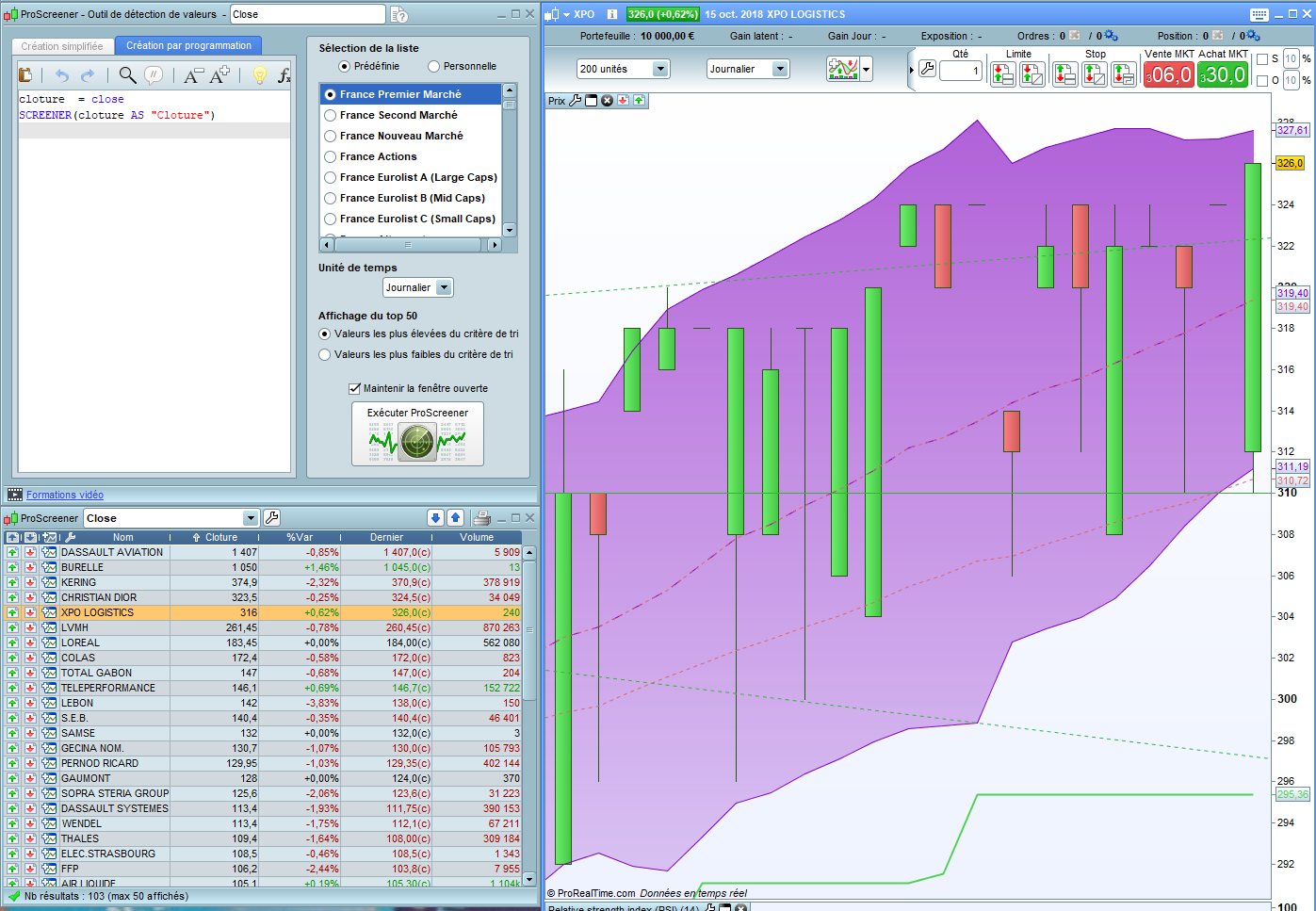Select highest values of sort criterion

click(x=325, y=333)
